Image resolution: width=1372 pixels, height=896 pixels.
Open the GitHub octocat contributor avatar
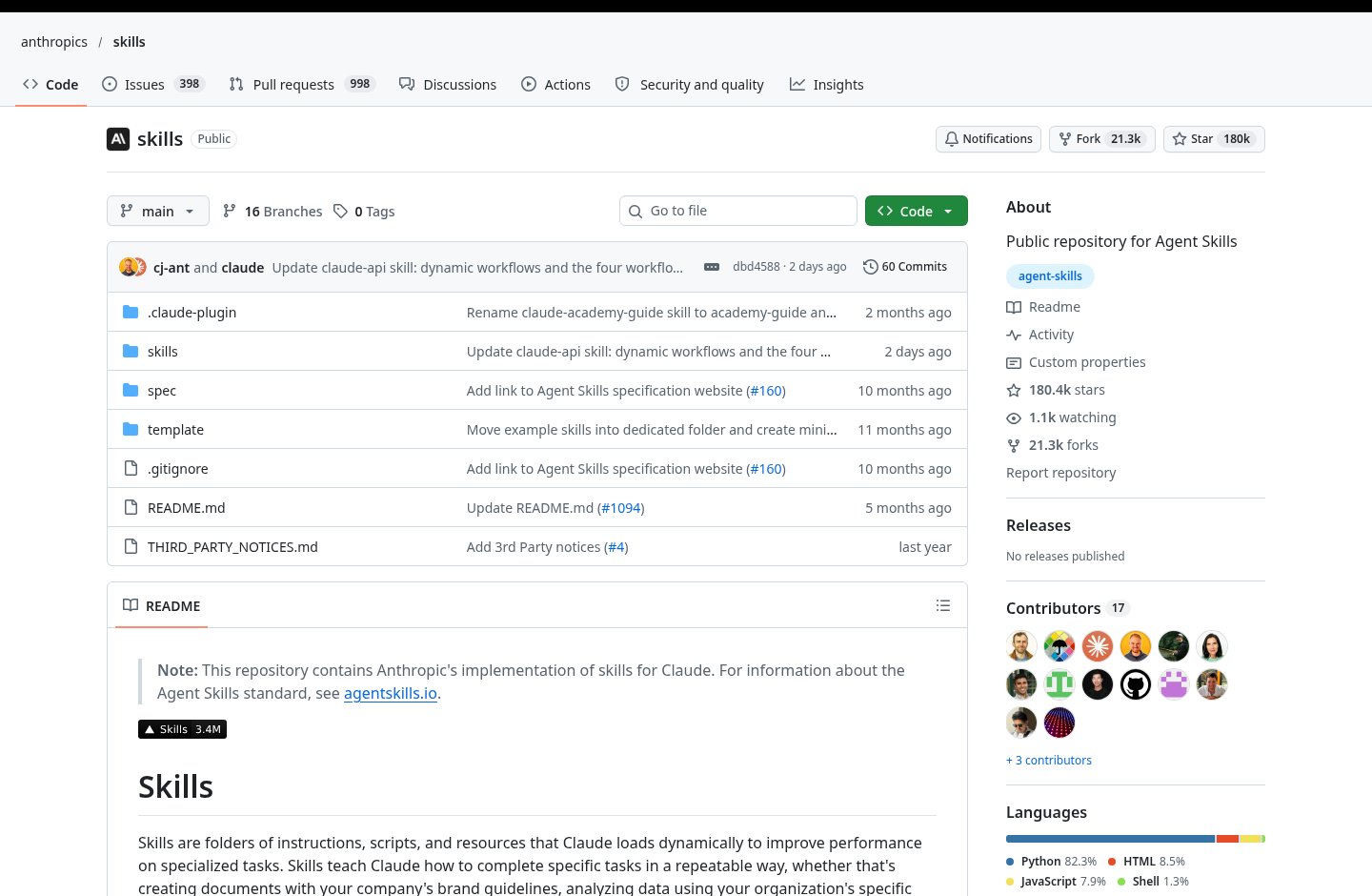point(1136,684)
